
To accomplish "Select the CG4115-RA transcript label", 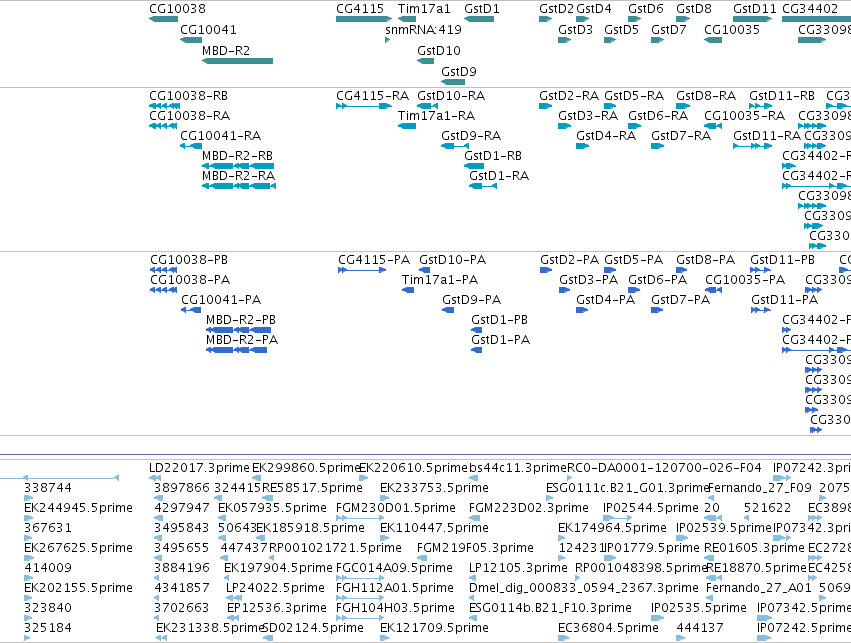I will 372,96.
